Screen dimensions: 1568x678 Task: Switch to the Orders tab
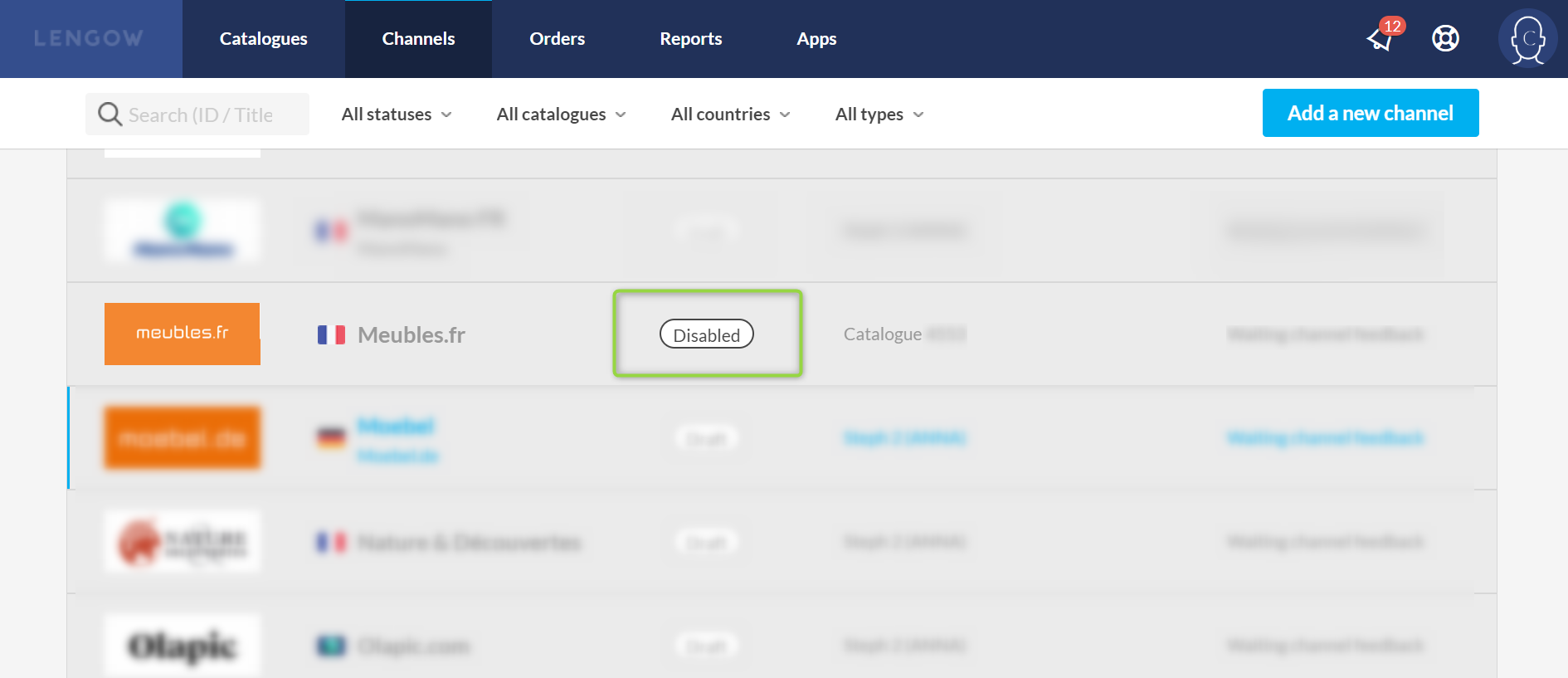[x=557, y=39]
